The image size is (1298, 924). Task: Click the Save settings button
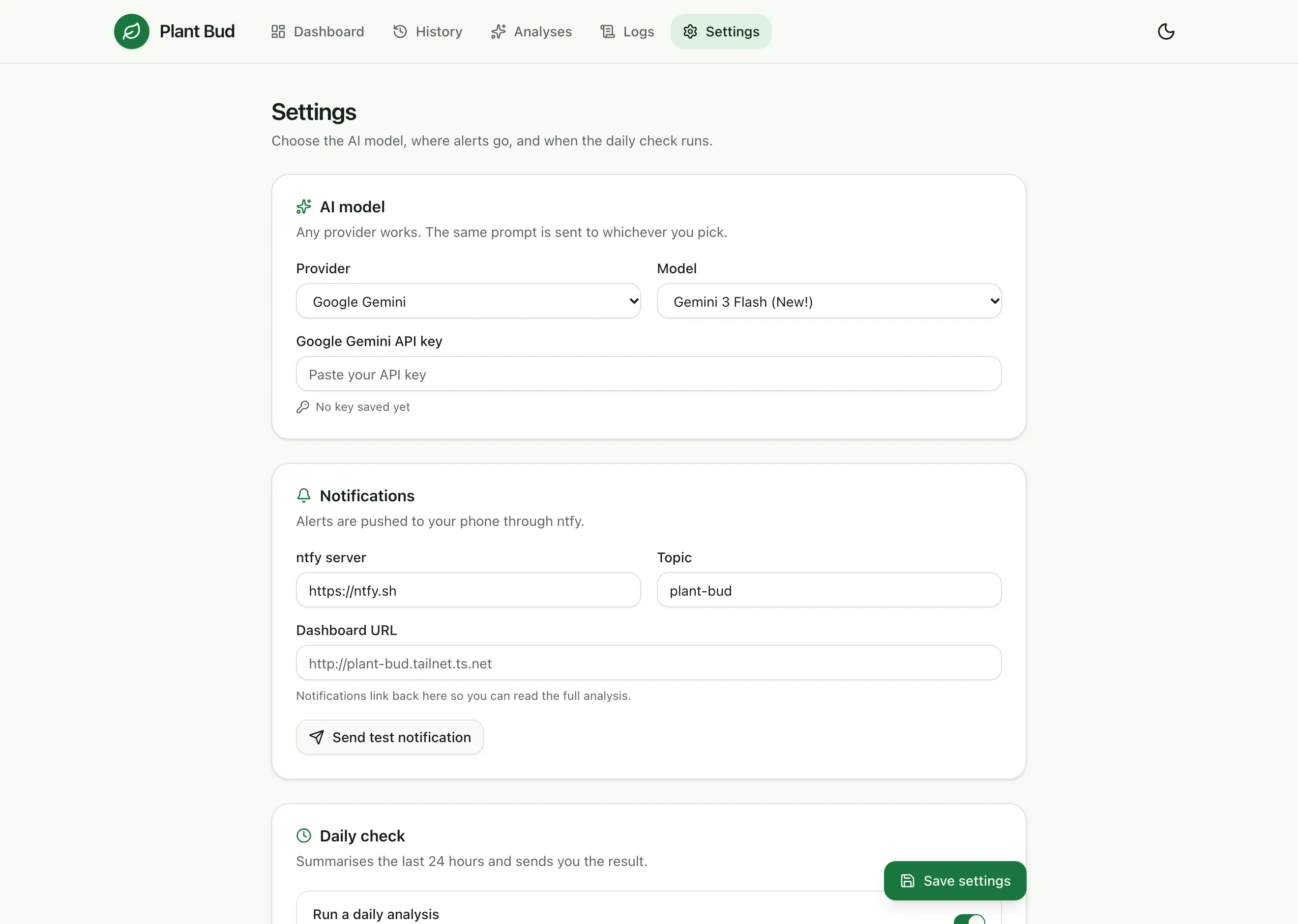(x=955, y=881)
